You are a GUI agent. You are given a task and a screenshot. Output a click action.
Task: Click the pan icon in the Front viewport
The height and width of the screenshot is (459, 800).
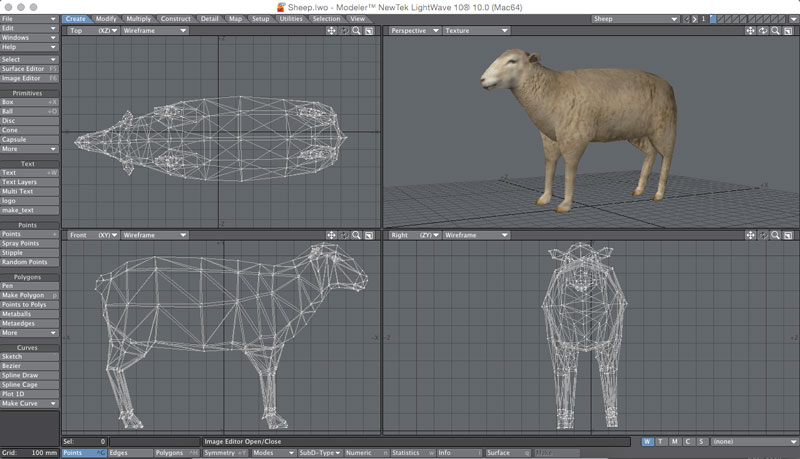pyautogui.click(x=331, y=235)
